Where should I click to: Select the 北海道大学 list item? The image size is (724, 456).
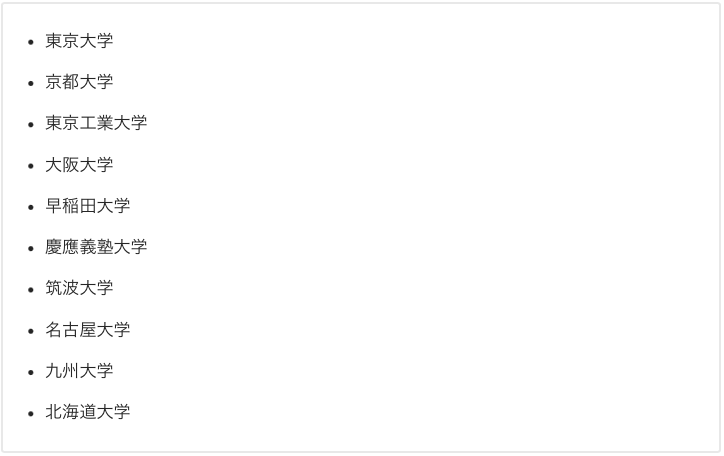[88, 412]
